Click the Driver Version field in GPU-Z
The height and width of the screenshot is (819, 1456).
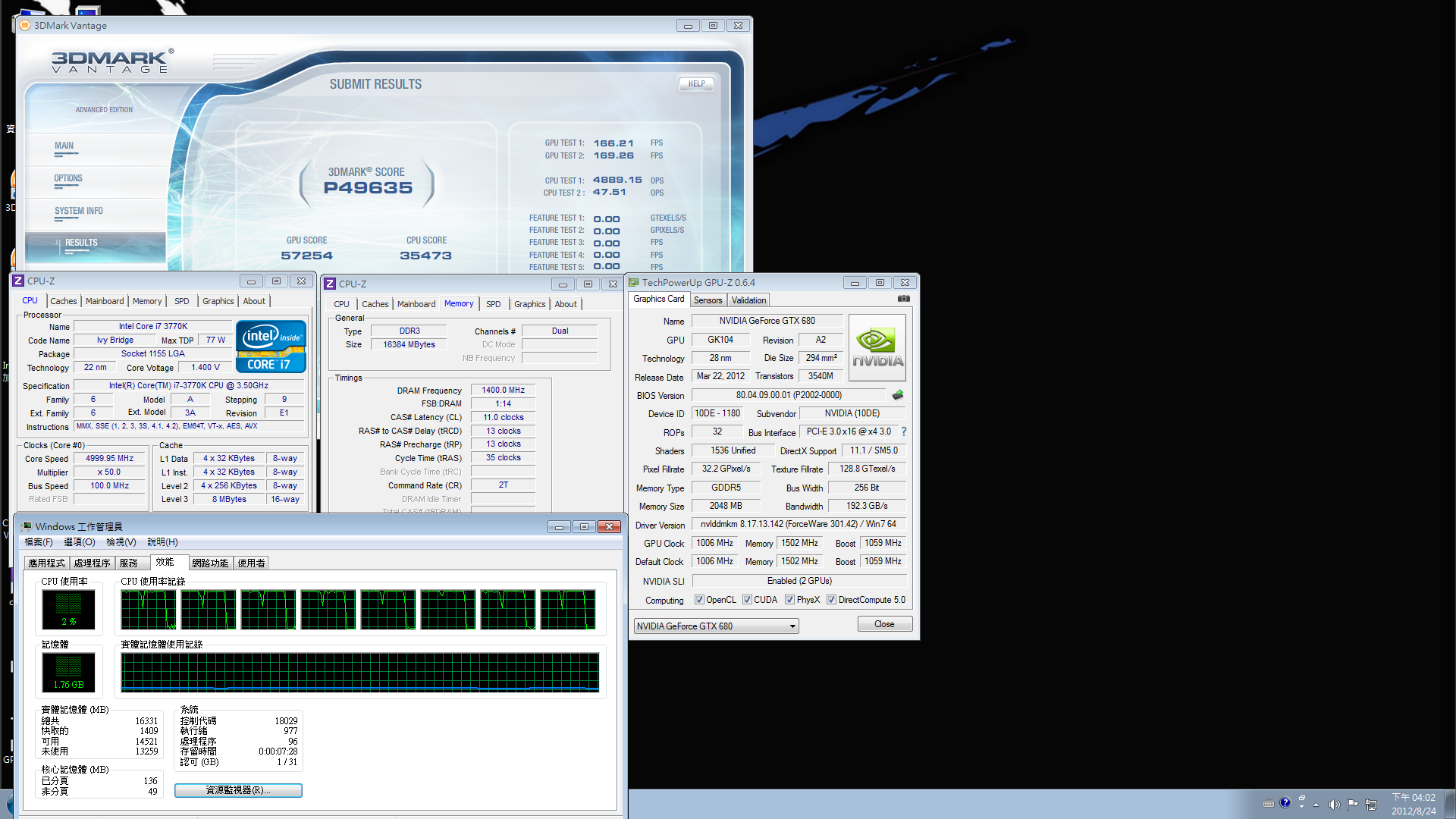click(799, 524)
